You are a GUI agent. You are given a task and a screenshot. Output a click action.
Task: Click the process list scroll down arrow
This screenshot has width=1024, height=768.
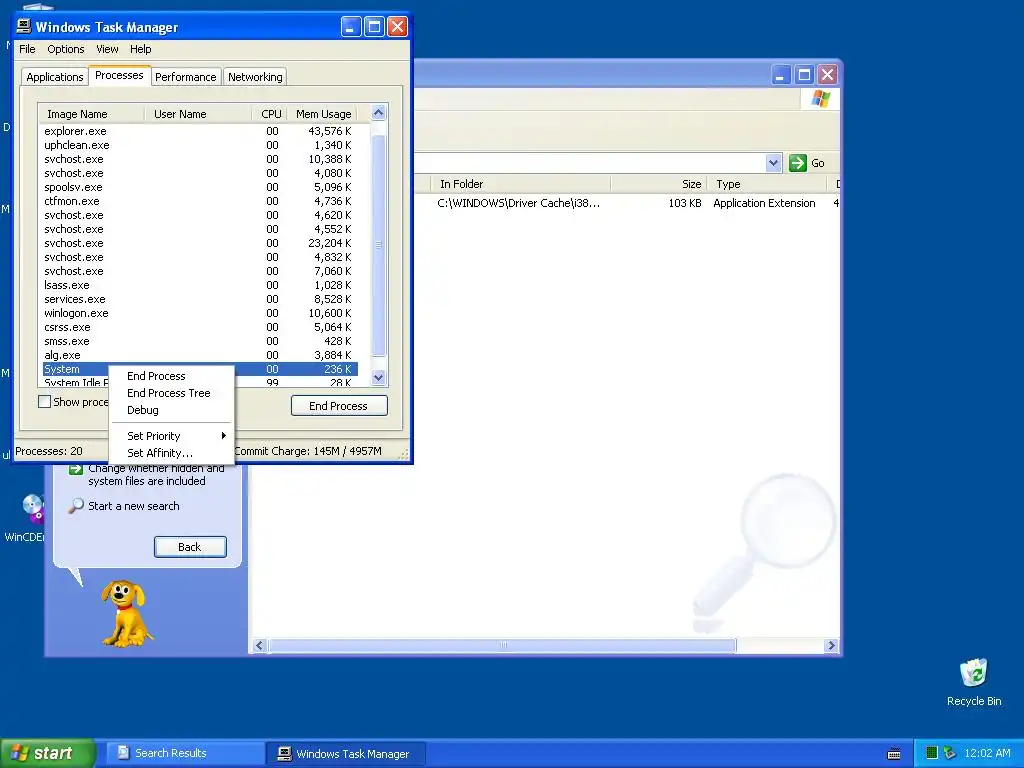(x=378, y=377)
